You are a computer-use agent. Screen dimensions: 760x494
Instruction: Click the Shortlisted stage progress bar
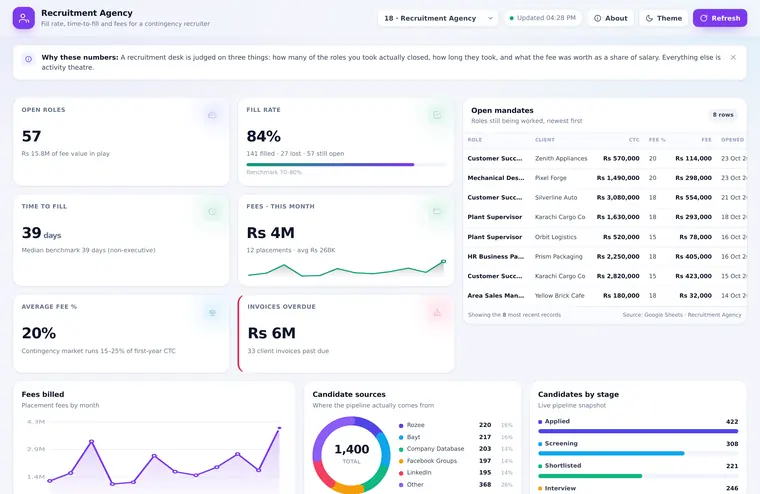(638, 476)
